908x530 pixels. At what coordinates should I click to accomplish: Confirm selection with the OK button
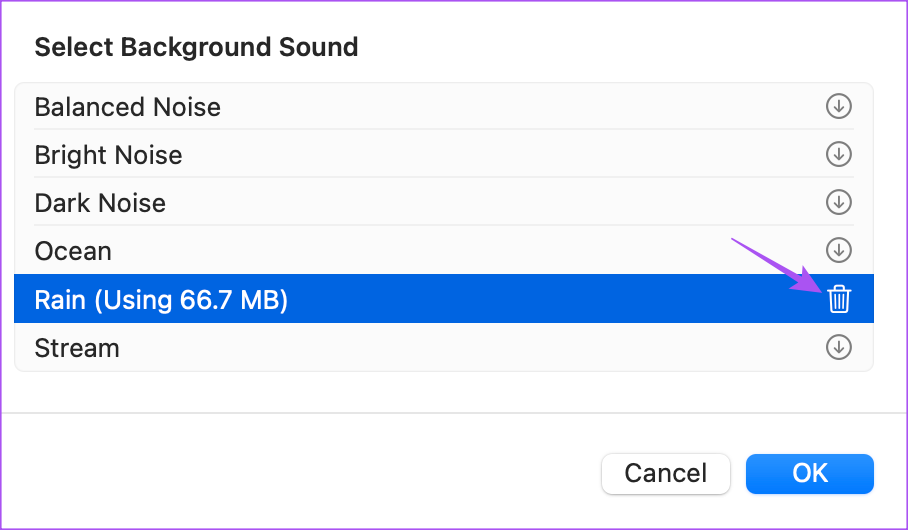pos(810,473)
